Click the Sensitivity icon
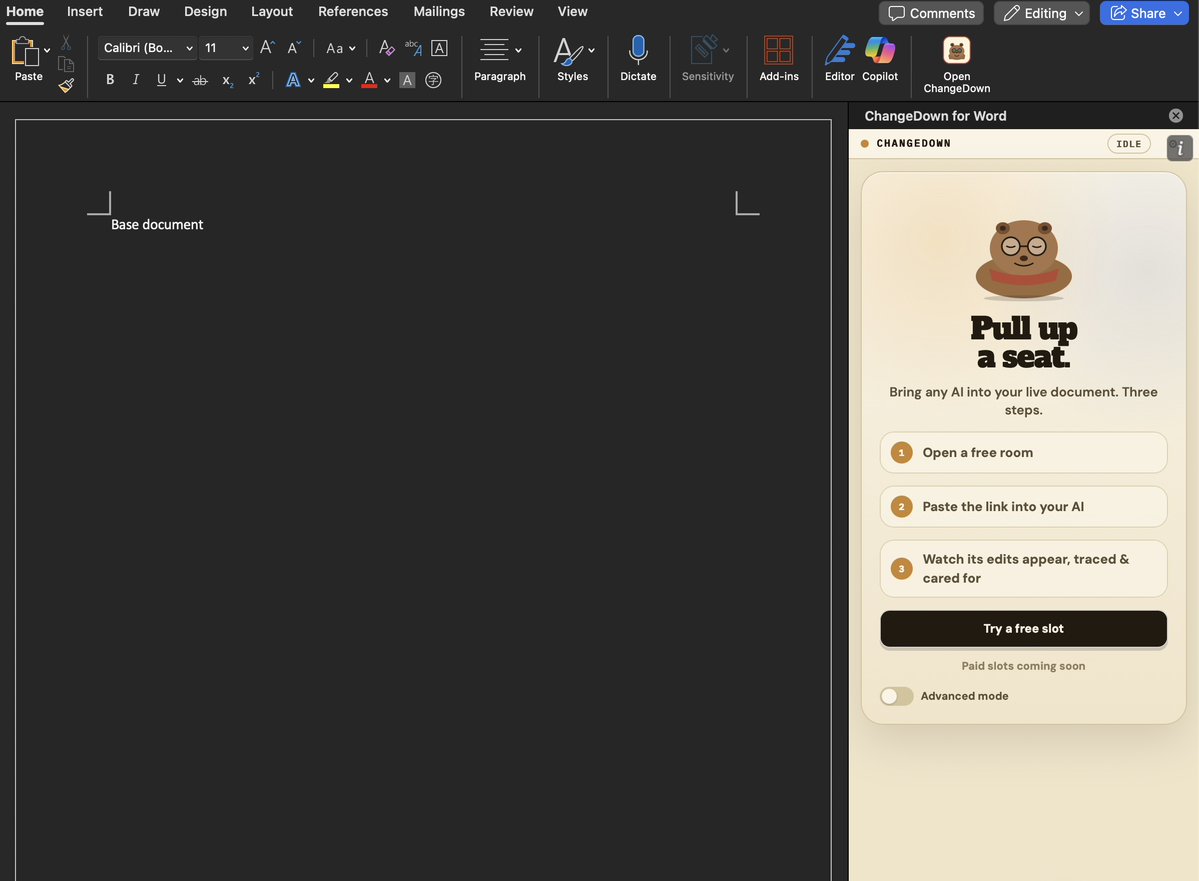Viewport: 1199px width, 881px height. 704,50
